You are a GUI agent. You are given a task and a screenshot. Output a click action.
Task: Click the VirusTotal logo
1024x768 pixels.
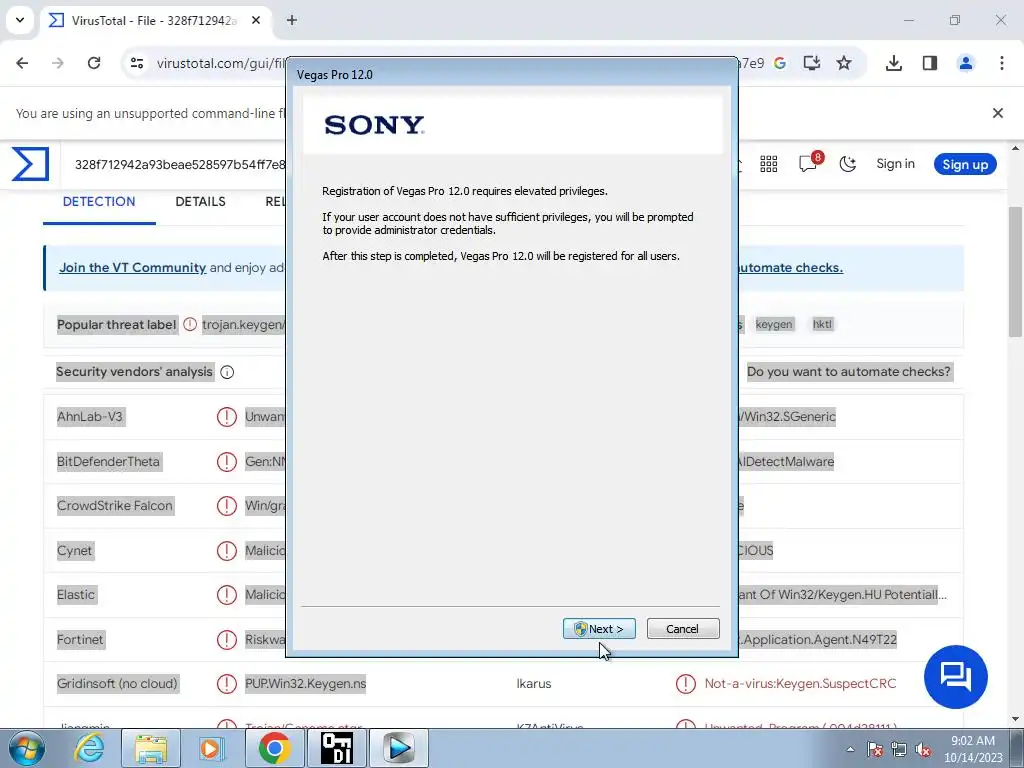coord(30,164)
